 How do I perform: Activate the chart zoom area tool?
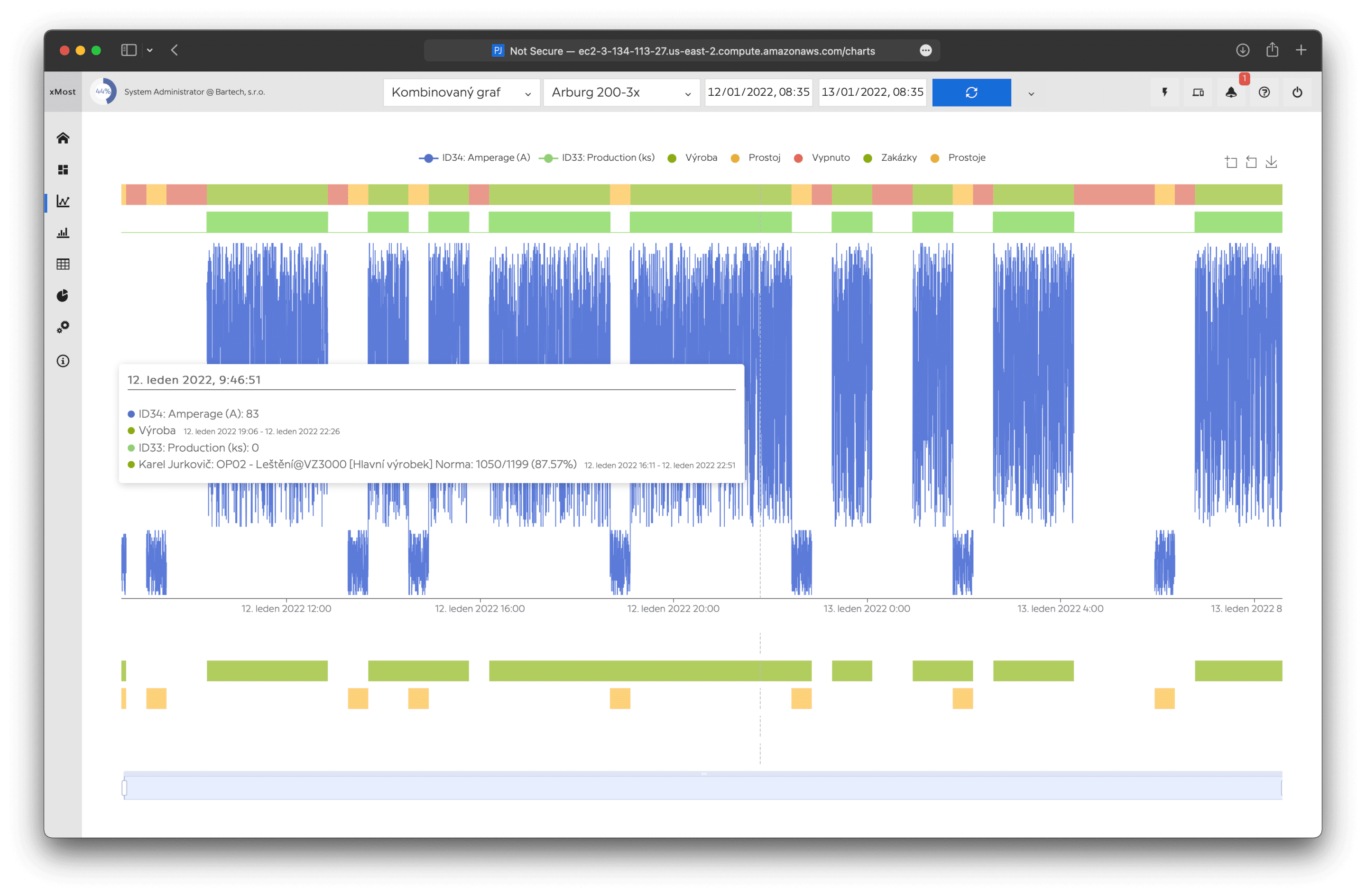coord(1230,162)
